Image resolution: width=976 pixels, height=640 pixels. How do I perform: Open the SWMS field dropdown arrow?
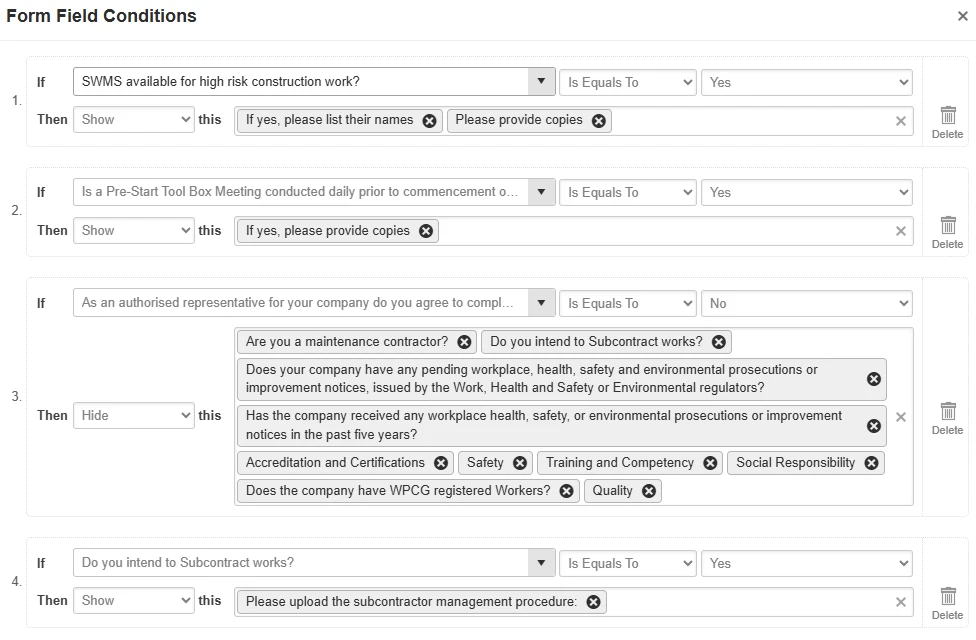(542, 82)
